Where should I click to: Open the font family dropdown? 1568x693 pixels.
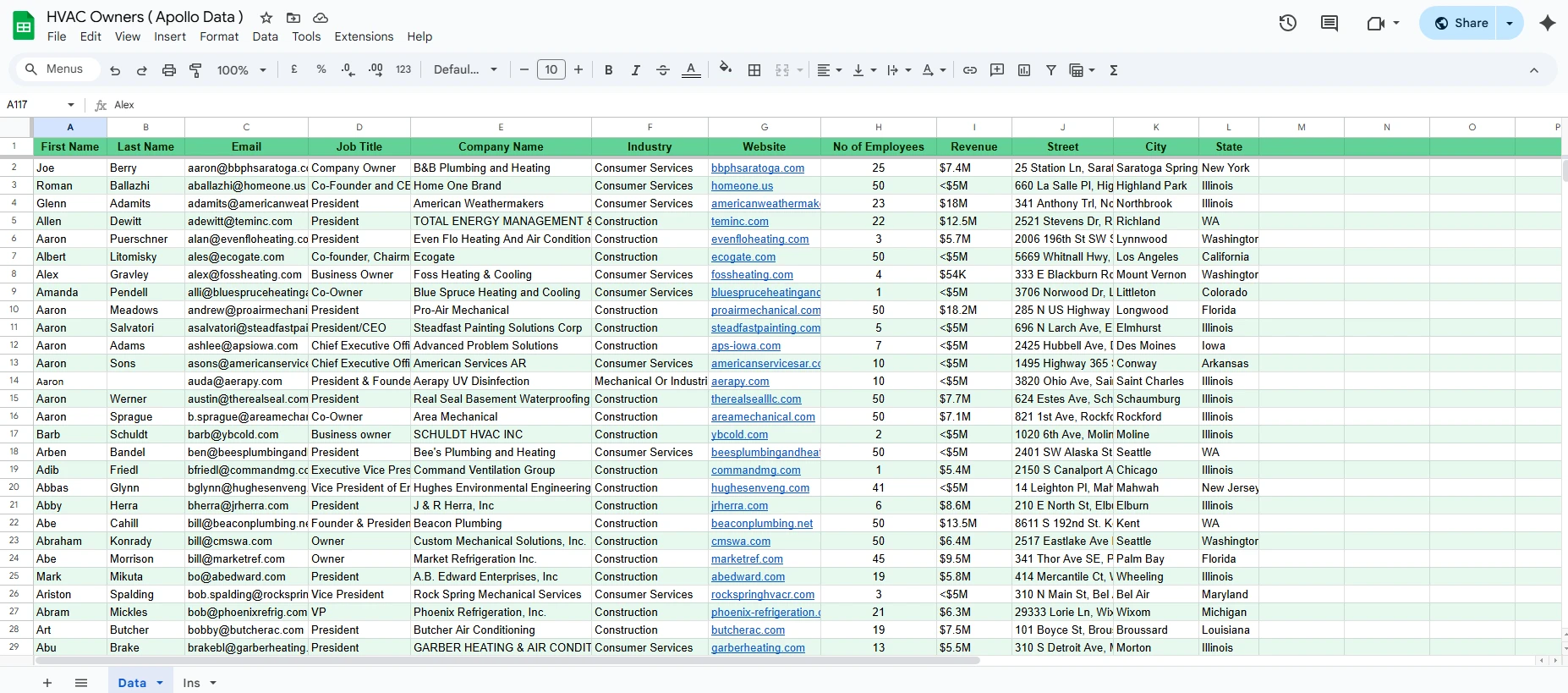[465, 69]
